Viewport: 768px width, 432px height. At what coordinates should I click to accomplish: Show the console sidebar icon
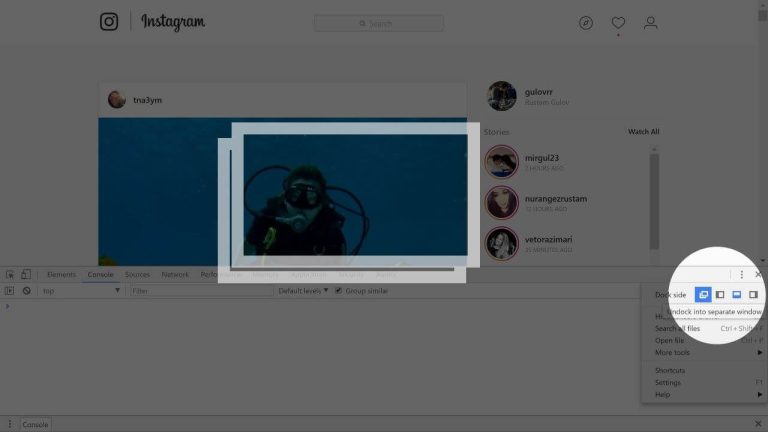click(9, 291)
